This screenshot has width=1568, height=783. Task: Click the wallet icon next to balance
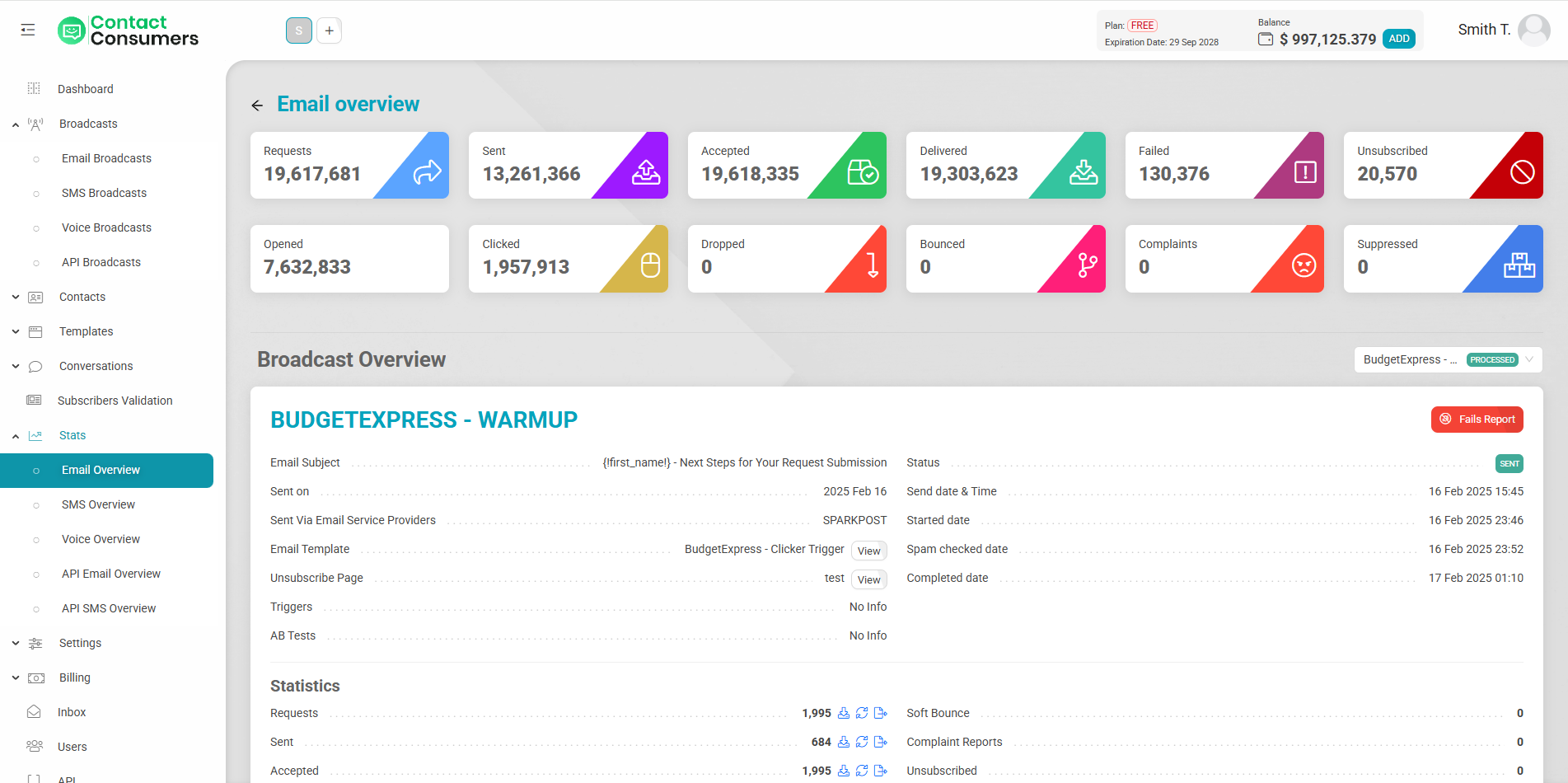click(x=1266, y=39)
